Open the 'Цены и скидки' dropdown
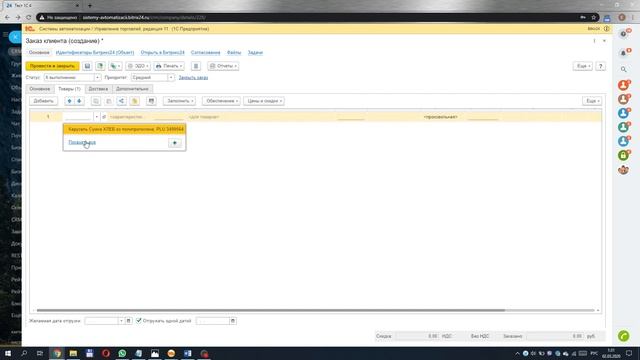 (x=264, y=101)
